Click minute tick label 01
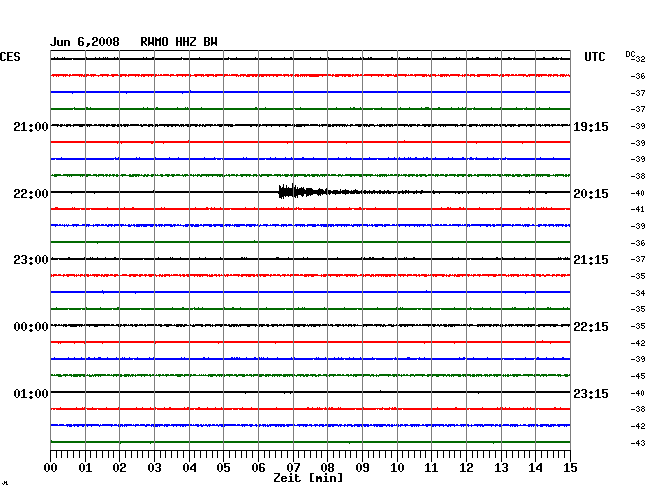The image size is (650, 494). (85, 468)
